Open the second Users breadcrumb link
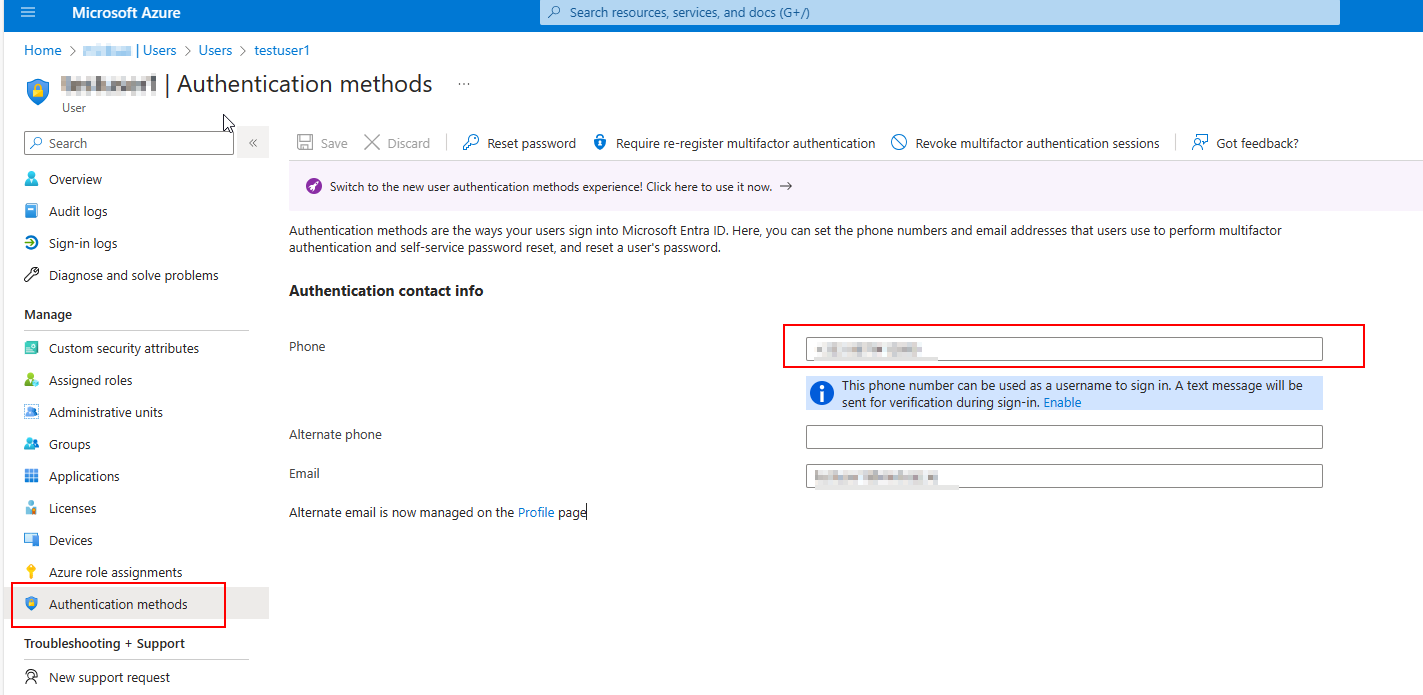 (215, 50)
